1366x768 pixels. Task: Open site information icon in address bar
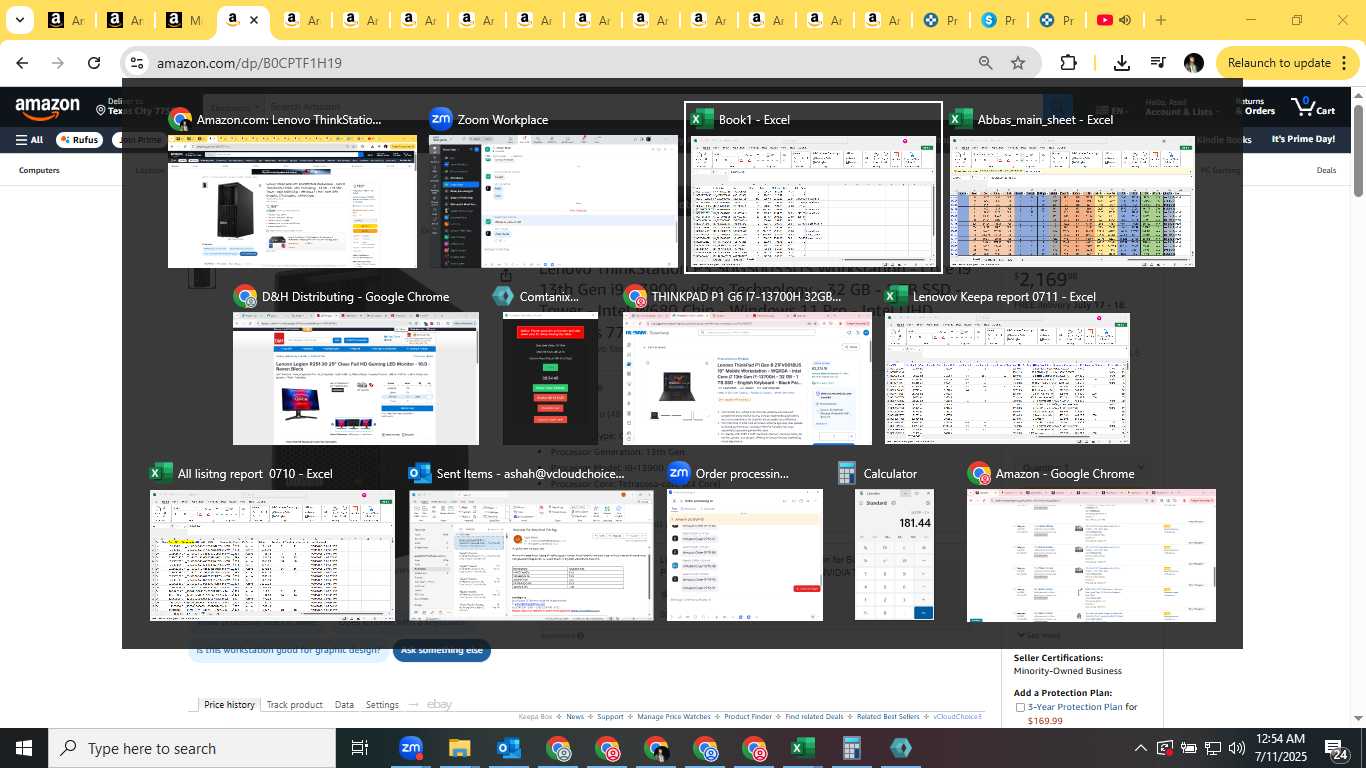point(137,63)
